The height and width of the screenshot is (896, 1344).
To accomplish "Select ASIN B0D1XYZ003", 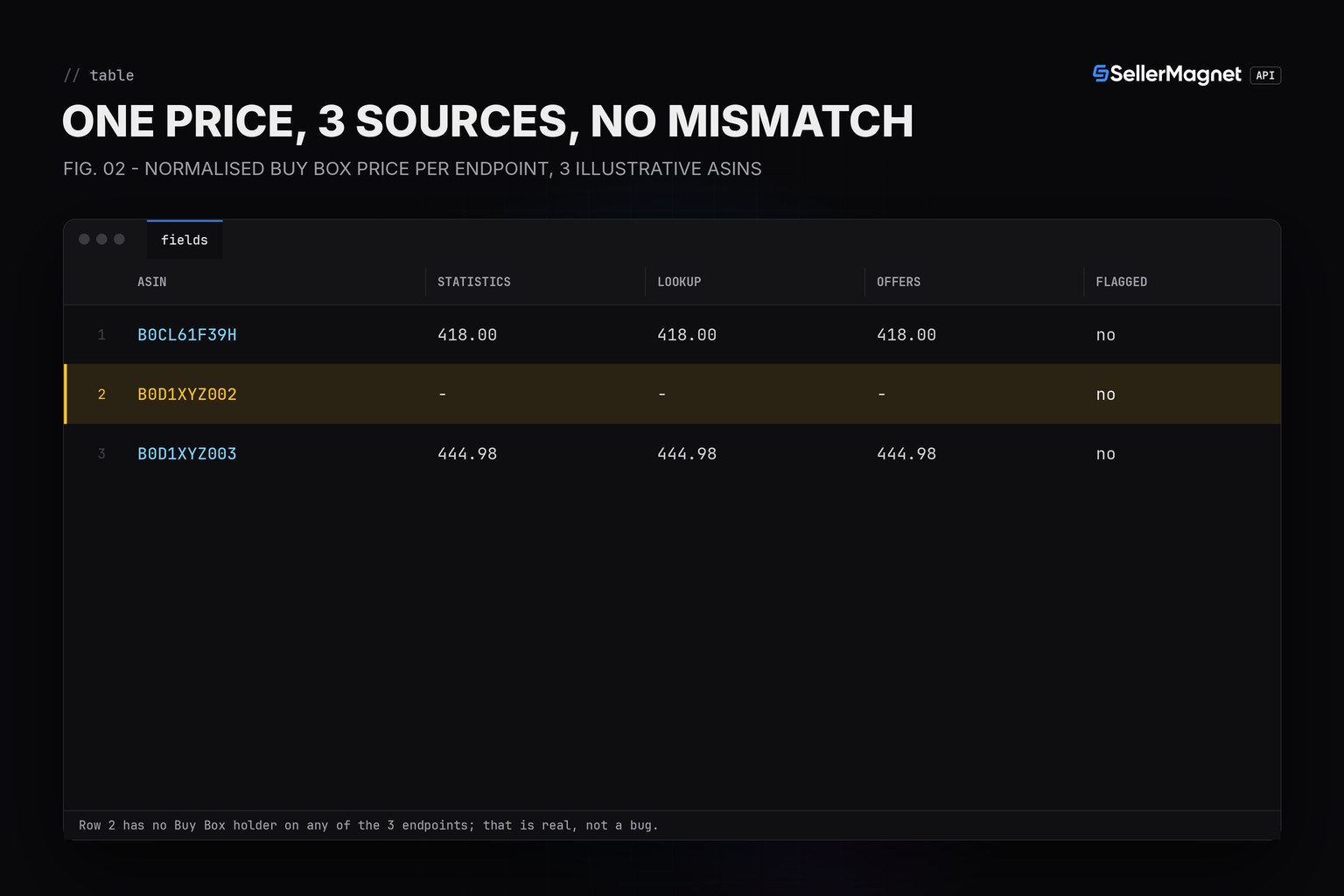I will point(187,454).
